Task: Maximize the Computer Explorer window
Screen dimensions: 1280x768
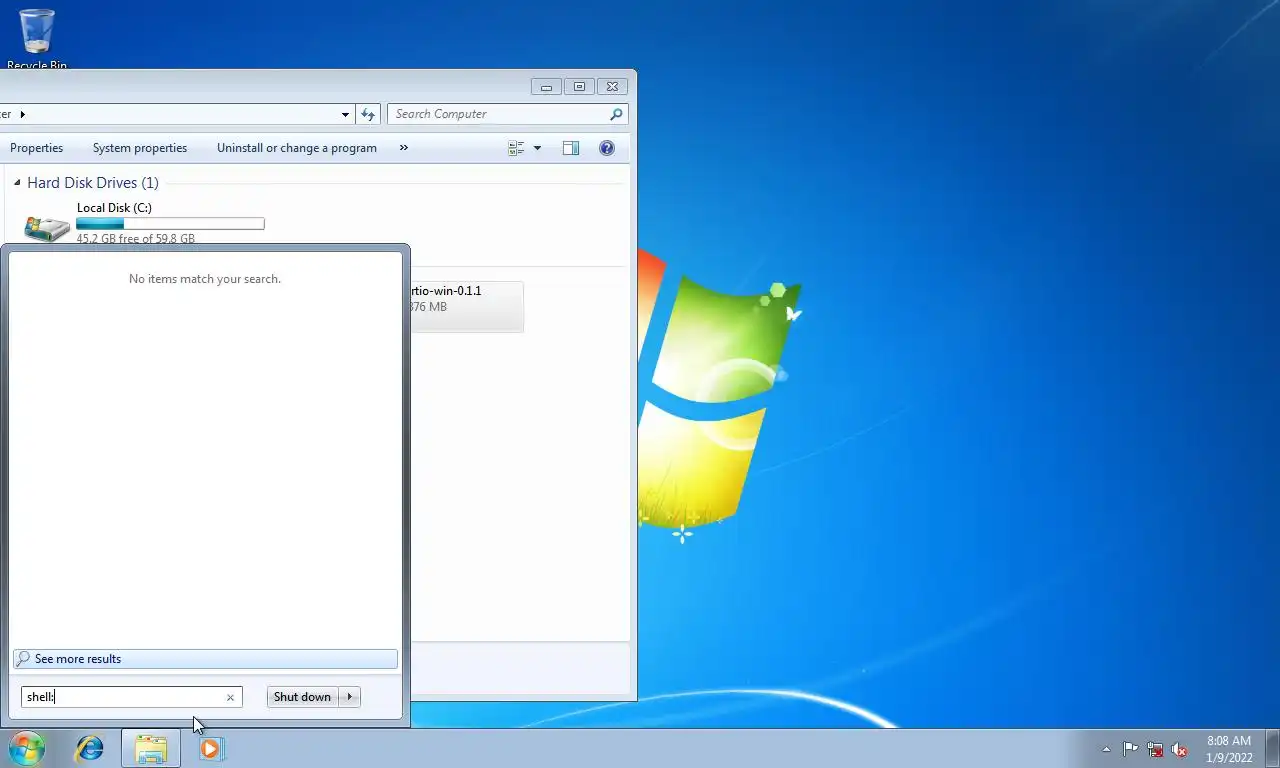Action: pyautogui.click(x=578, y=87)
